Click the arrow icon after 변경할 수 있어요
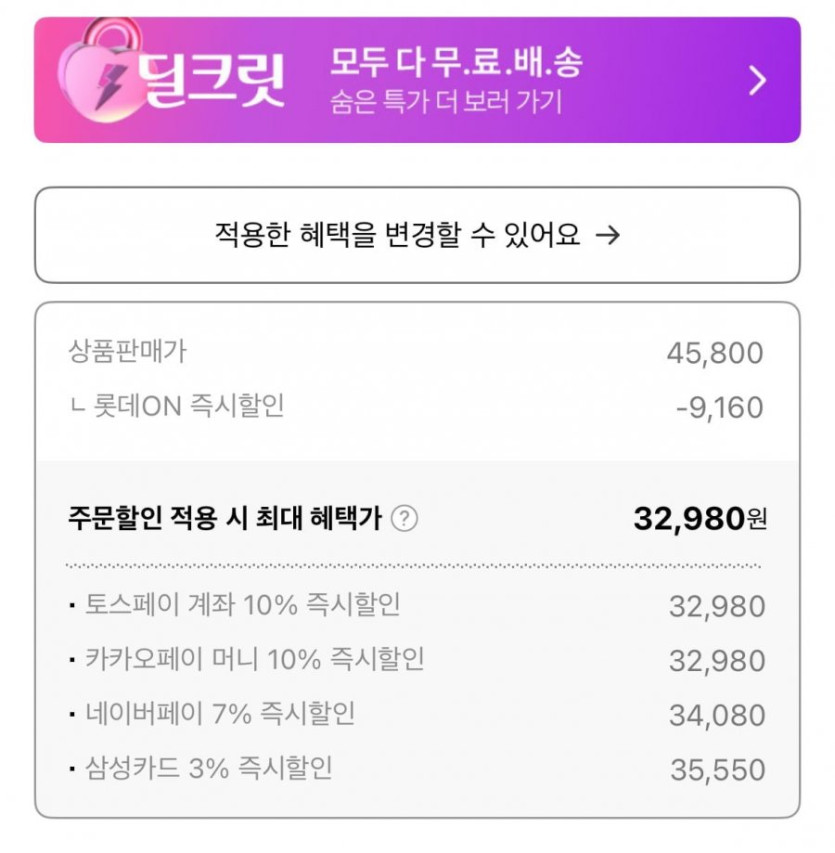This screenshot has width=835, height=853. pyautogui.click(x=607, y=235)
